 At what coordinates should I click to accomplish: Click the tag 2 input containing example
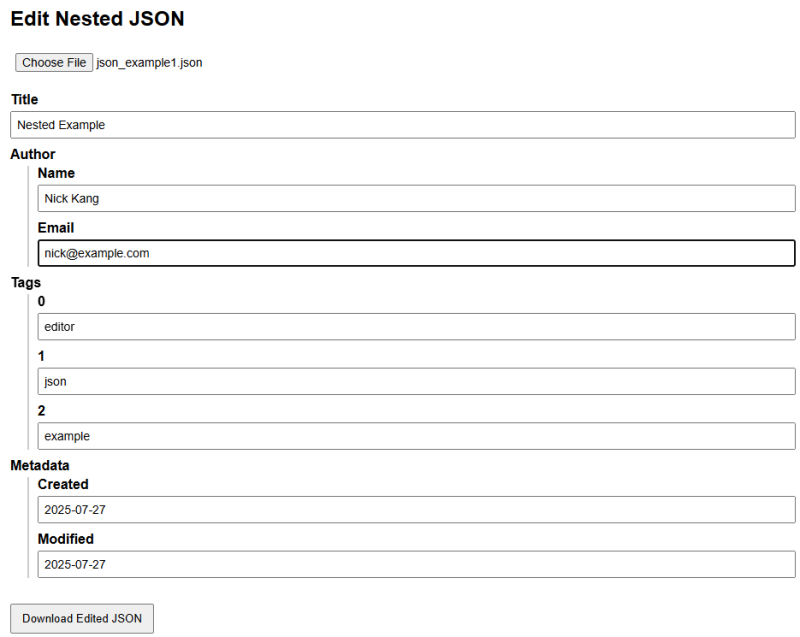click(x=416, y=436)
